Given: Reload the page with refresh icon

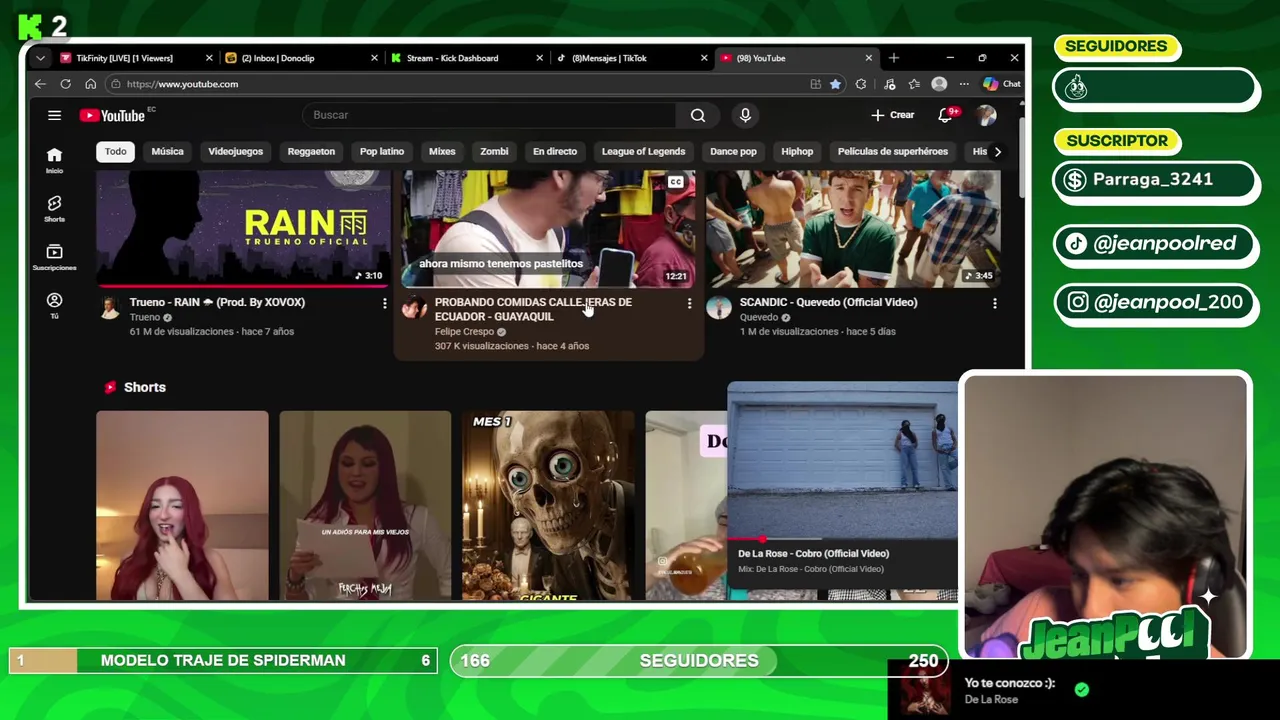Looking at the screenshot, I should 65,84.
